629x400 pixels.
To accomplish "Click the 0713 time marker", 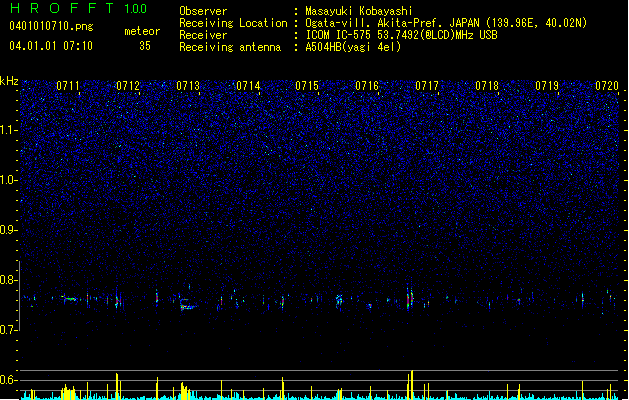I will click(x=188, y=86).
